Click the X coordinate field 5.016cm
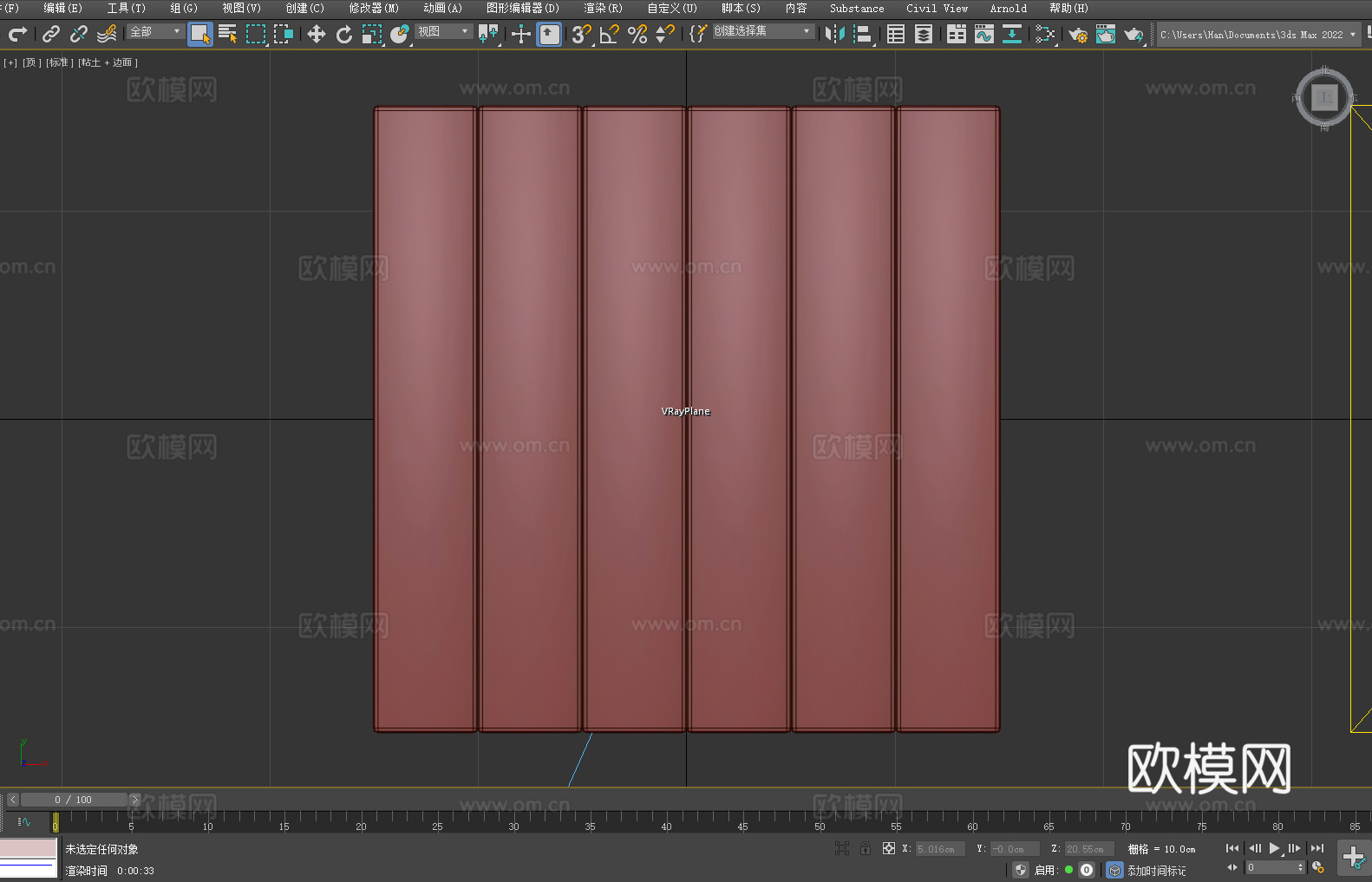 (940, 849)
